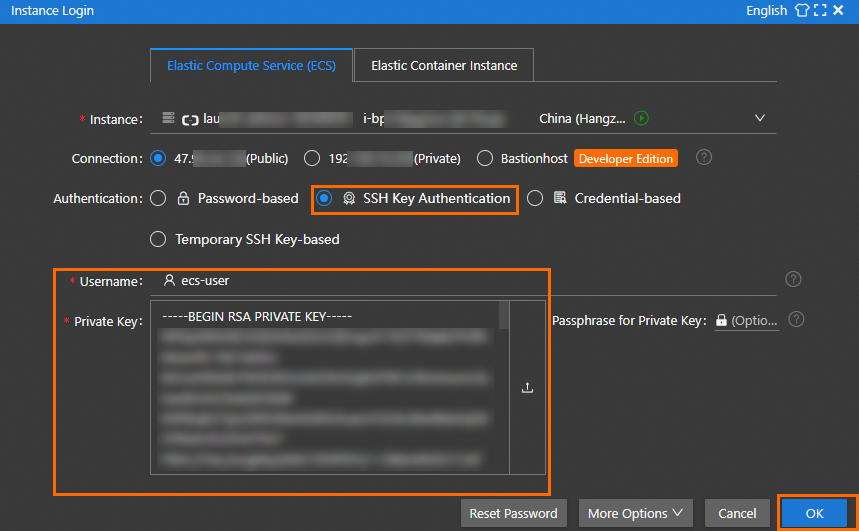Switch to Elastic Container Instance tab
This screenshot has height=531, width=859.
[x=444, y=65]
